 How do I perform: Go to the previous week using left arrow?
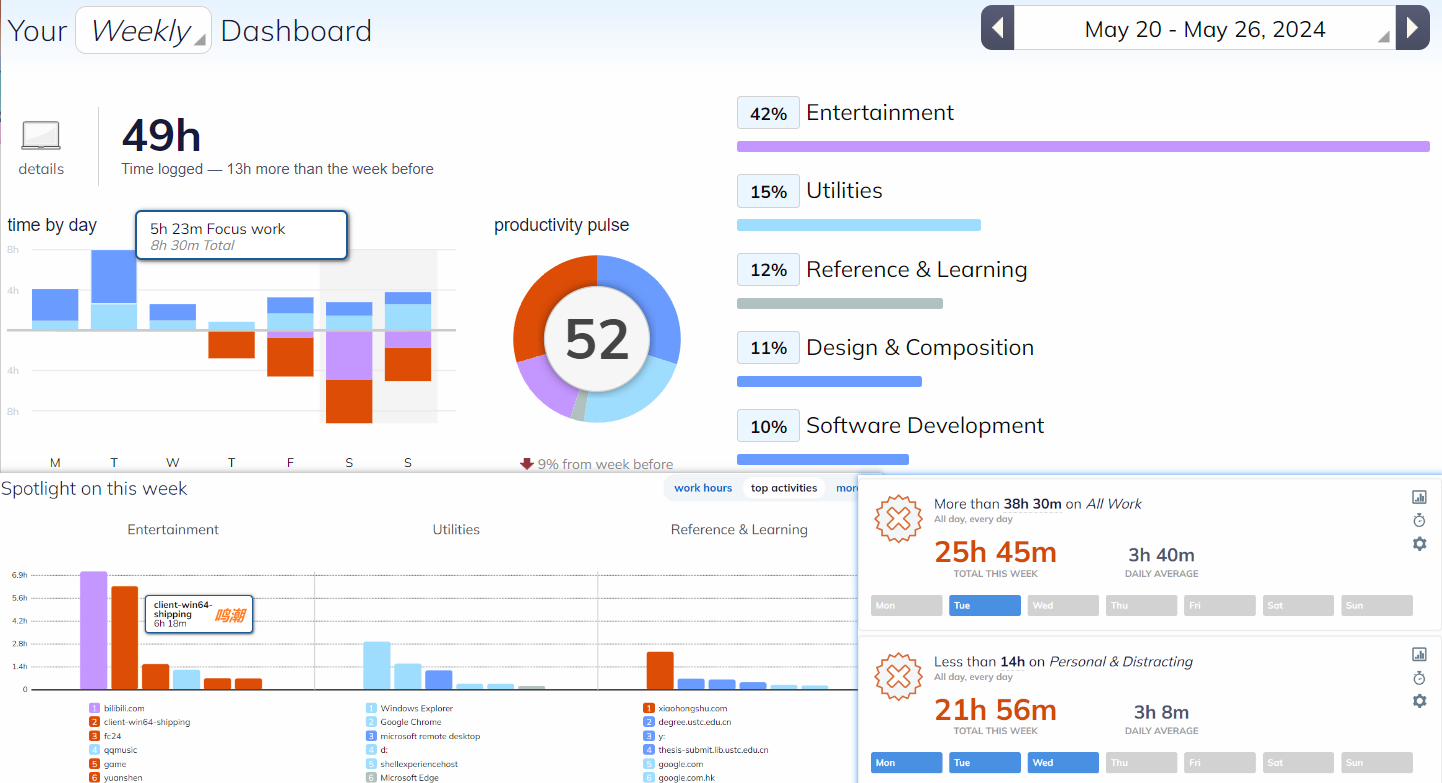998,28
